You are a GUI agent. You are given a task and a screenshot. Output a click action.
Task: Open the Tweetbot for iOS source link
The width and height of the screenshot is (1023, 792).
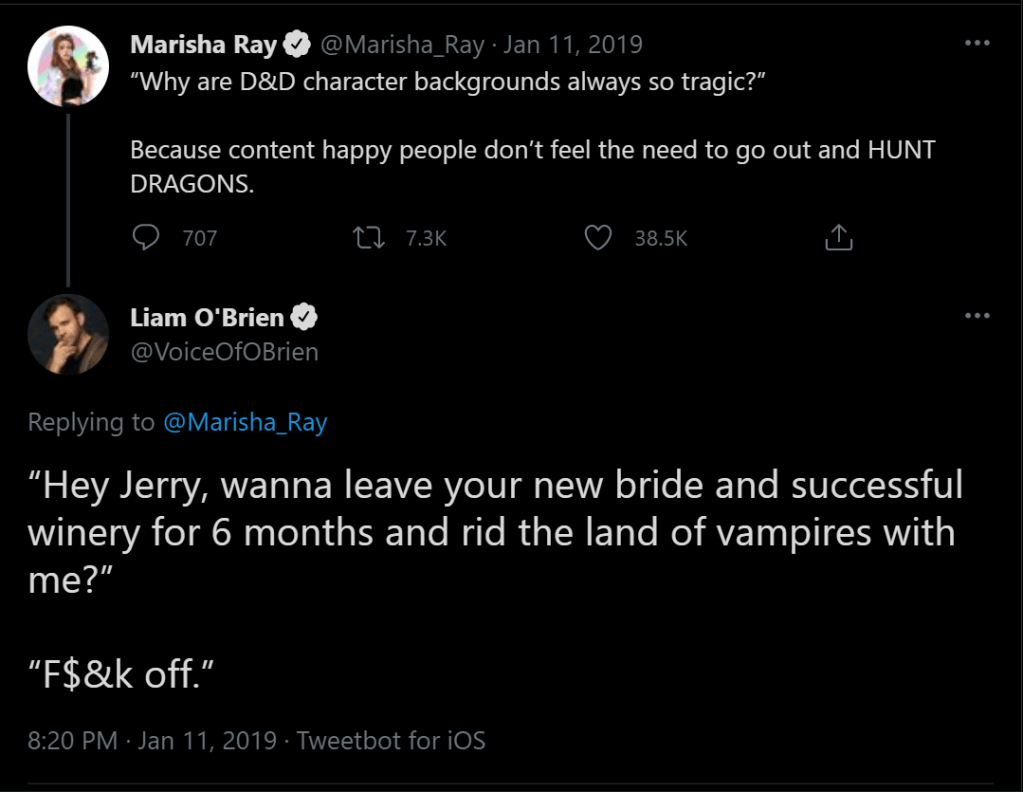click(x=391, y=741)
